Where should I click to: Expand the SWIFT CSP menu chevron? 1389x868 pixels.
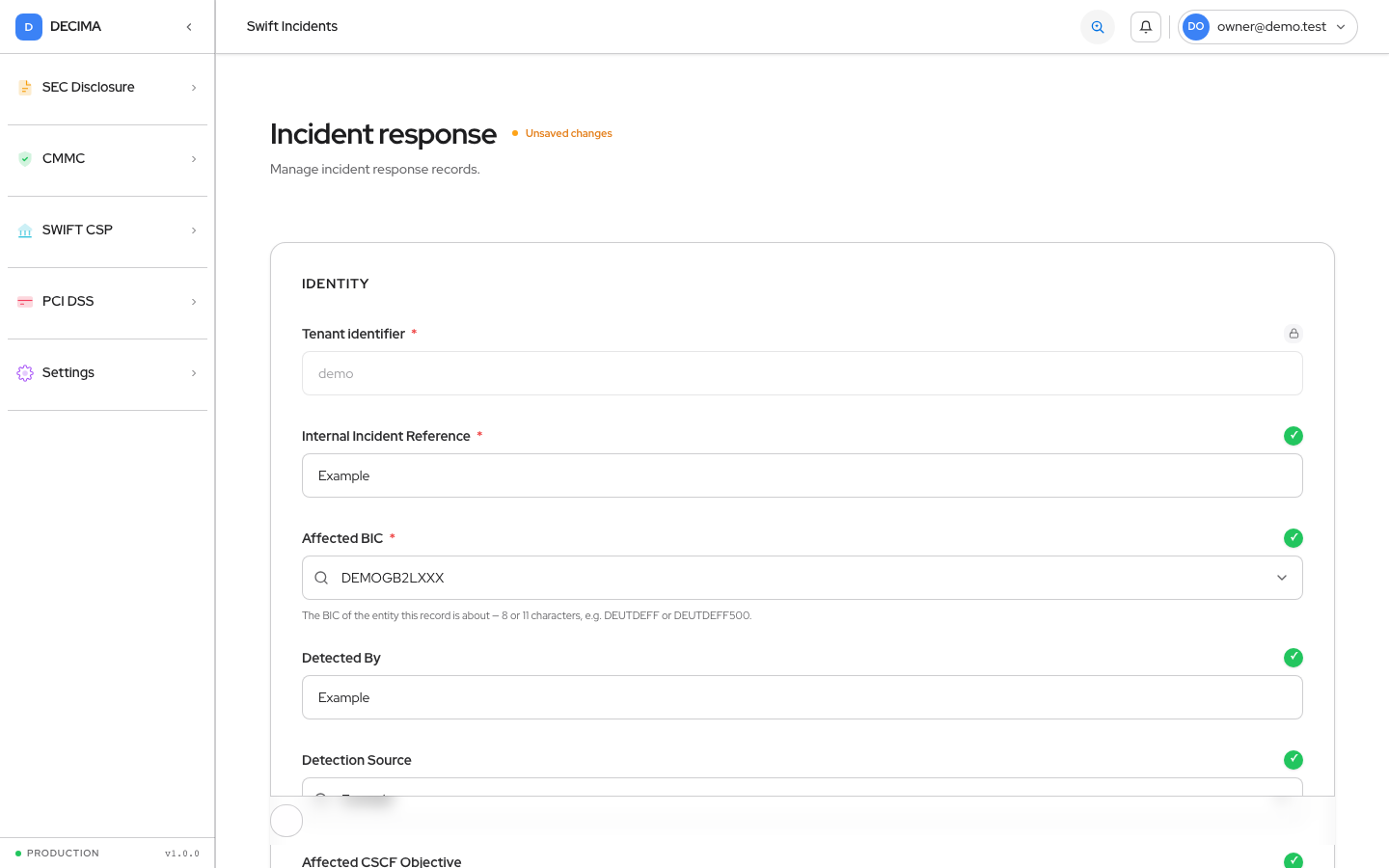pos(194,231)
